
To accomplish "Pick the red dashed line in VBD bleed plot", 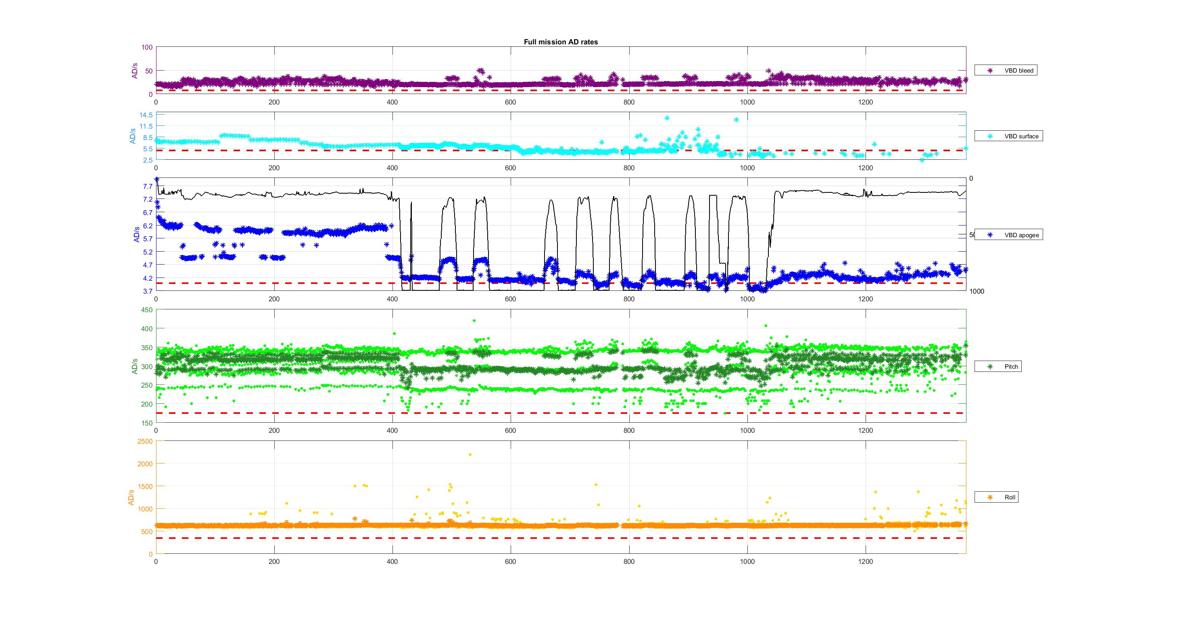I will [x=560, y=91].
